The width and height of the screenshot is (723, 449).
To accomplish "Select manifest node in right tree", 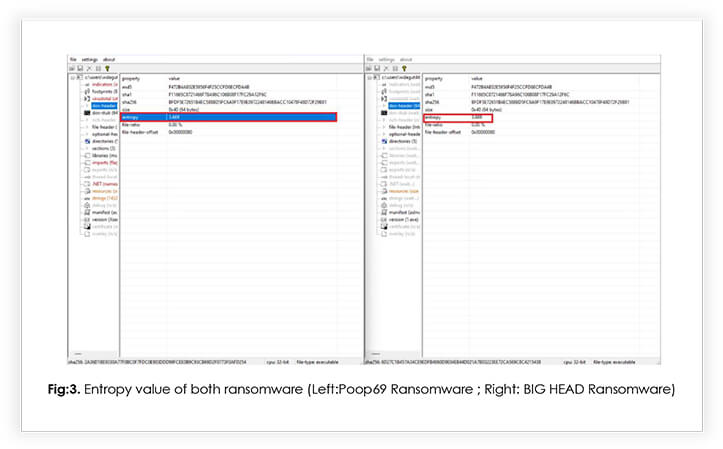I will 404,213.
